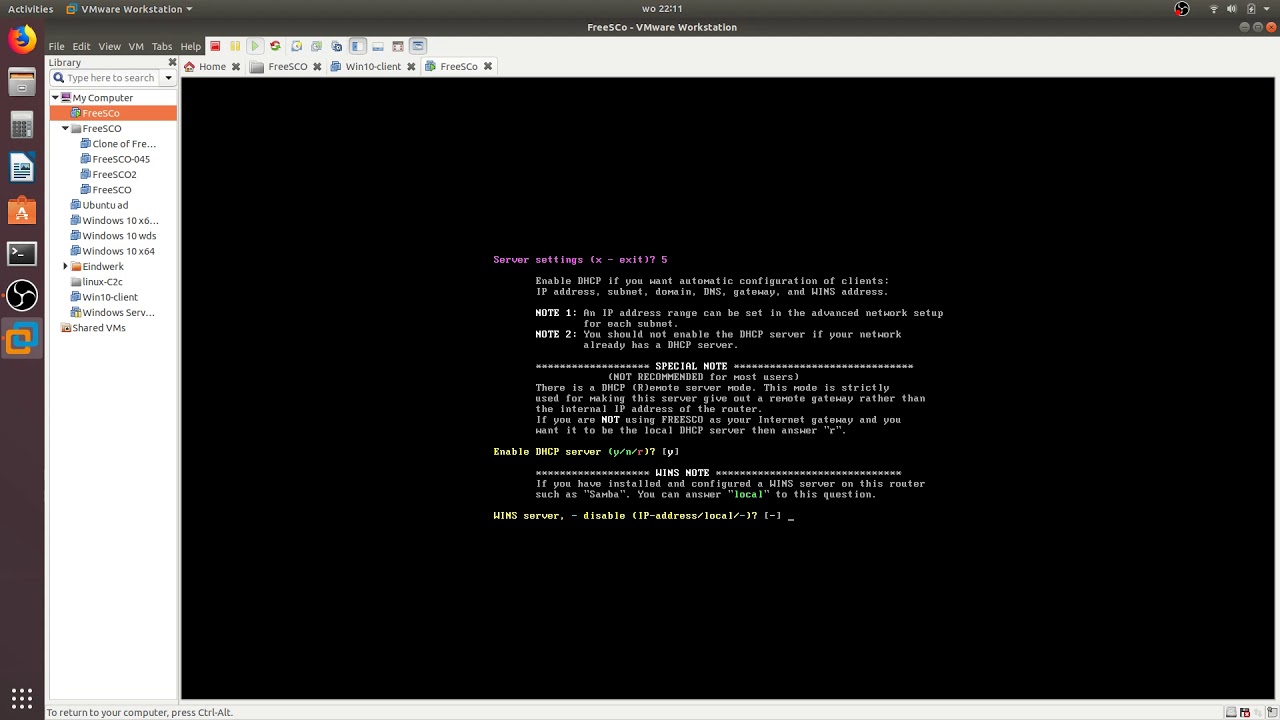Click the green Power On play icon
This screenshot has height=720, width=1280.
(x=255, y=46)
